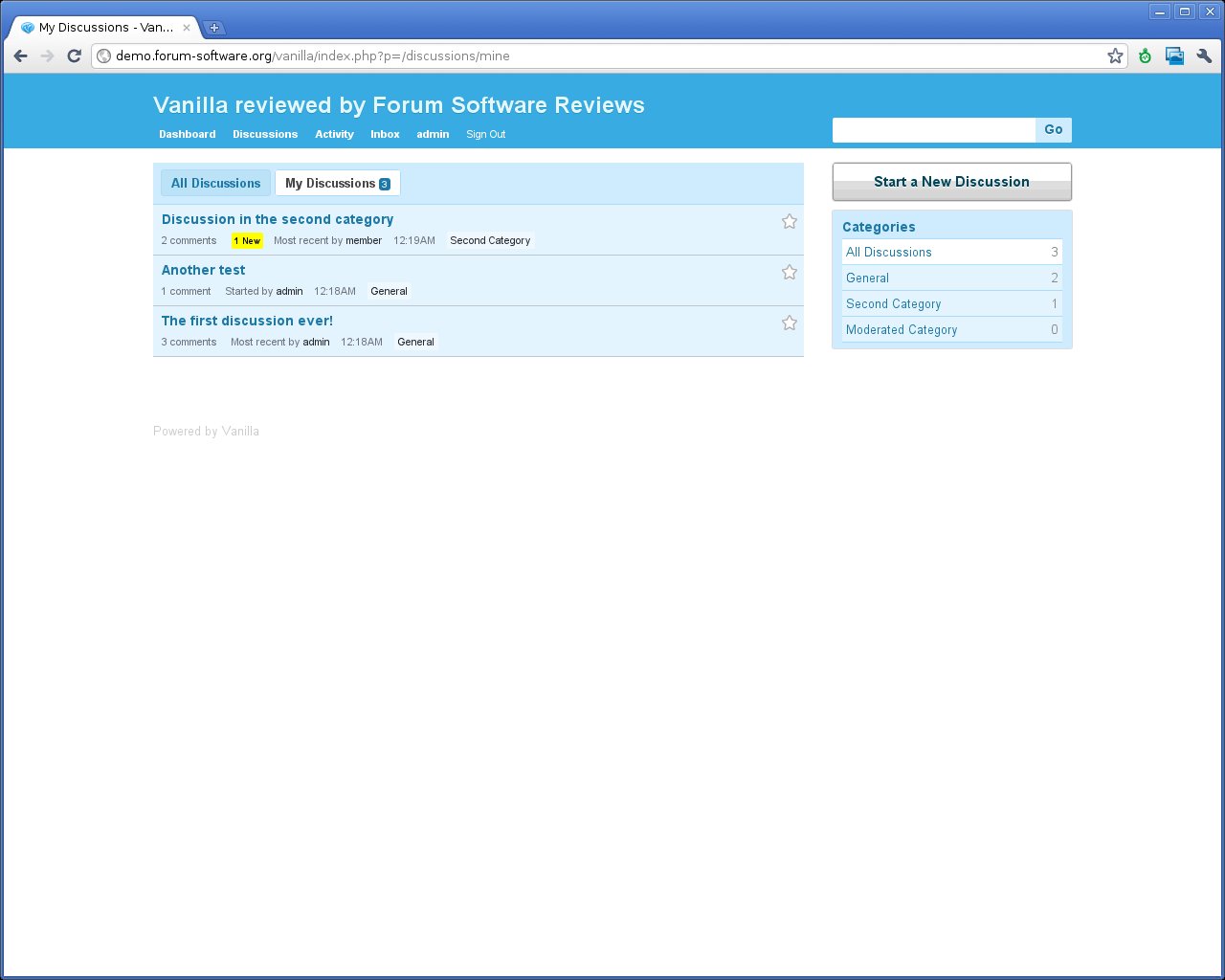Open Moderated Category in the sidebar

(x=952, y=329)
